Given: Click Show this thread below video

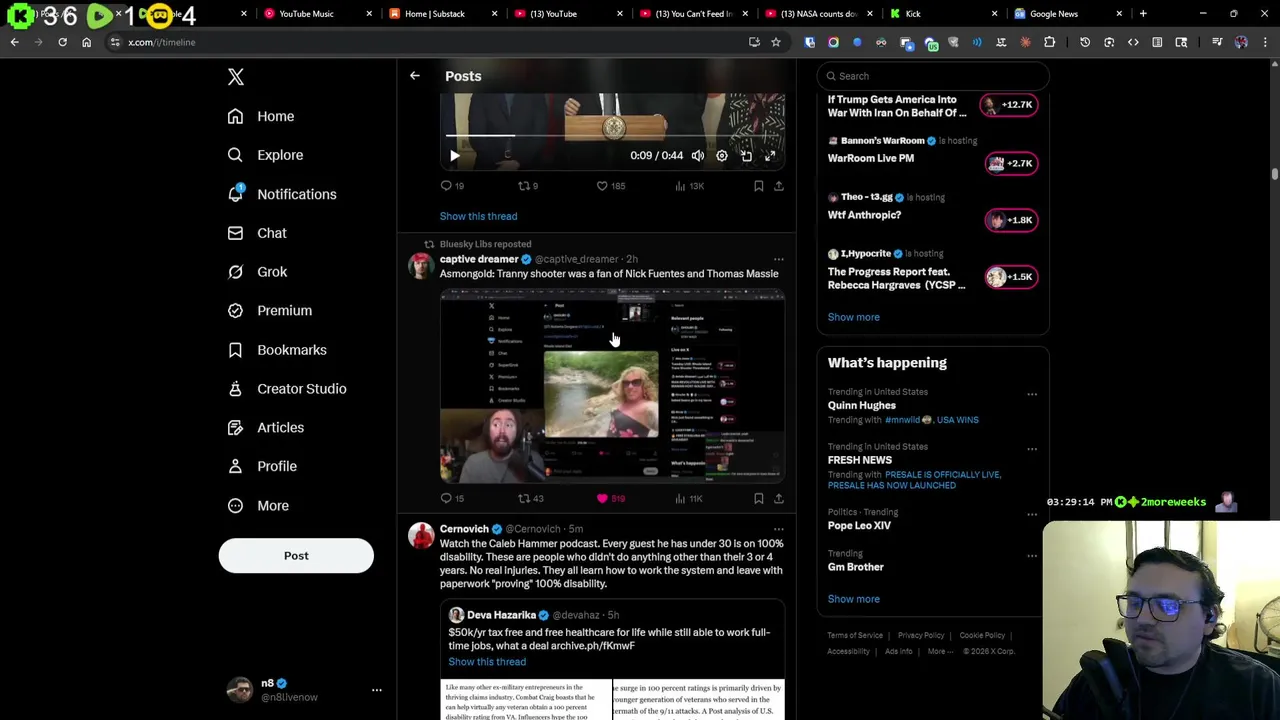Looking at the screenshot, I should tap(478, 216).
